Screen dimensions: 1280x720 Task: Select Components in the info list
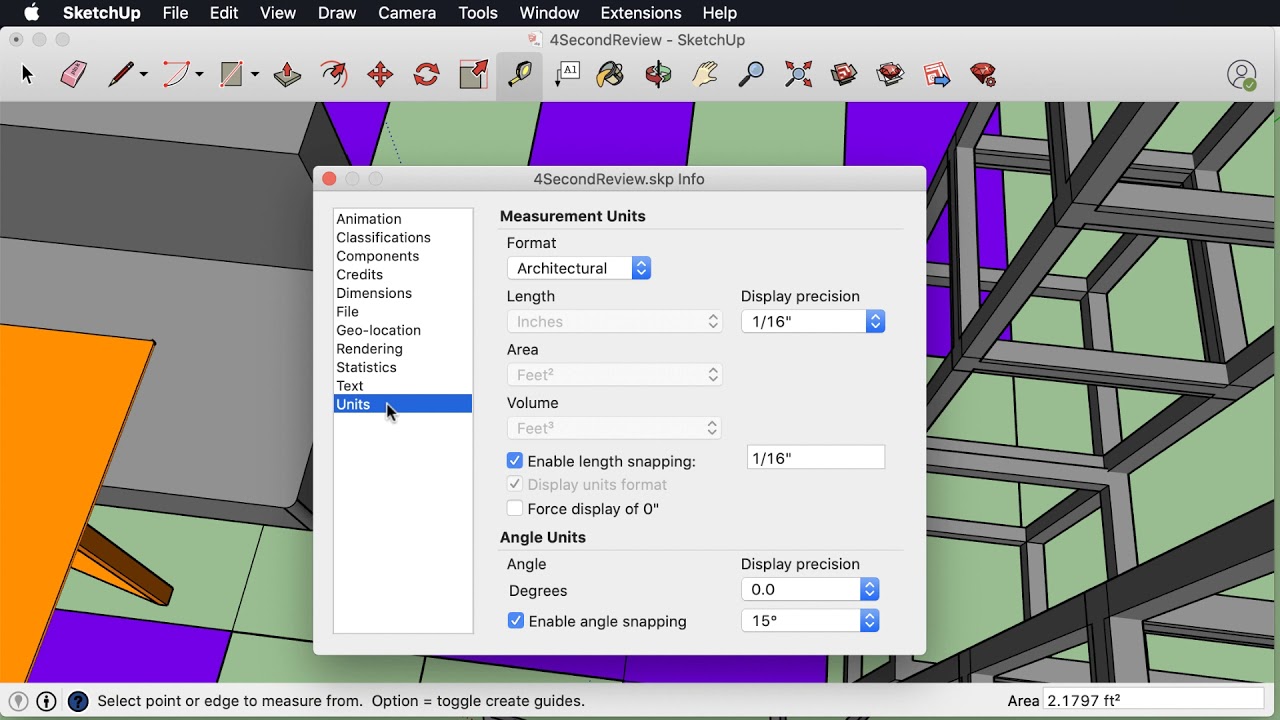tap(402, 256)
